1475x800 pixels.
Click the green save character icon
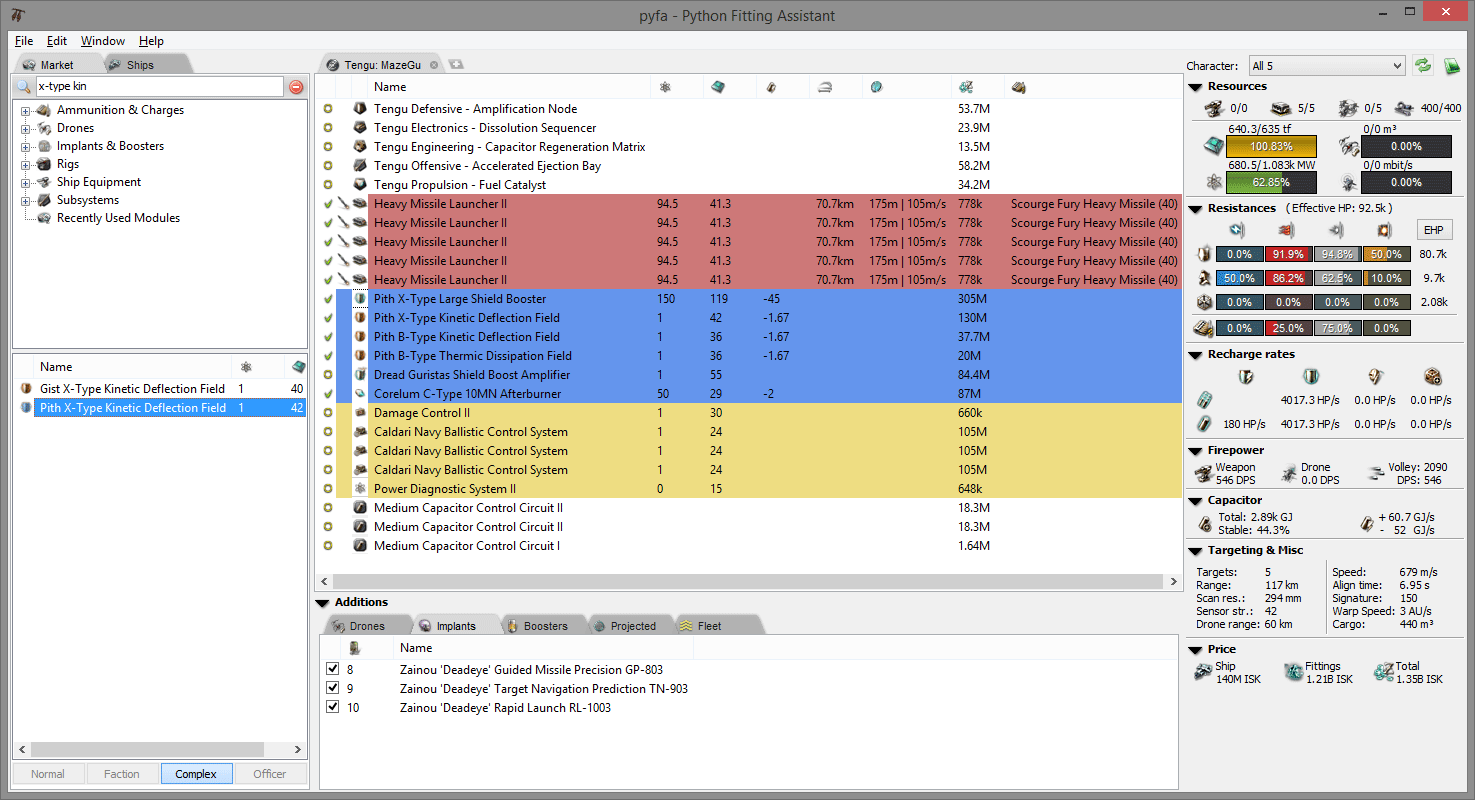click(1452, 66)
